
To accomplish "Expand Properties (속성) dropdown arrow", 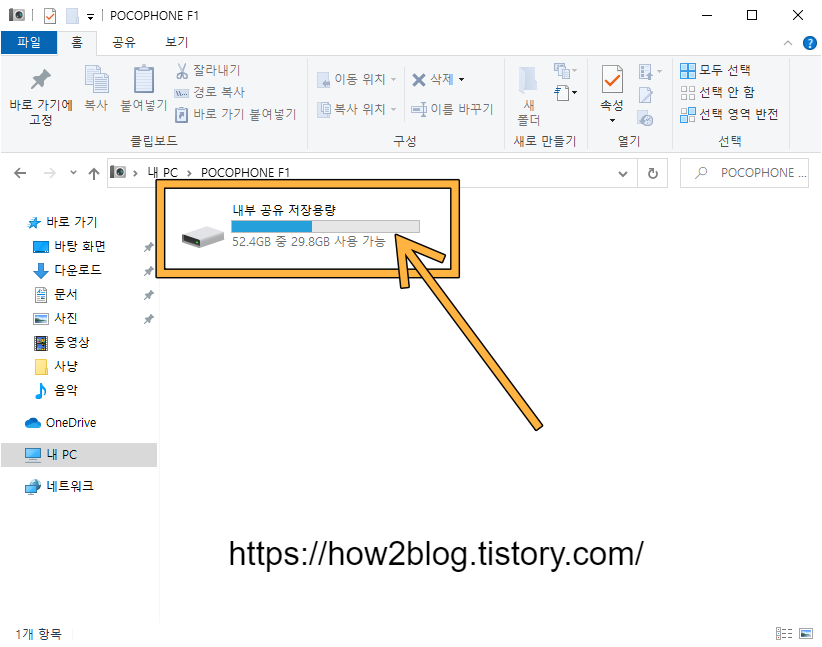I will coord(612,121).
